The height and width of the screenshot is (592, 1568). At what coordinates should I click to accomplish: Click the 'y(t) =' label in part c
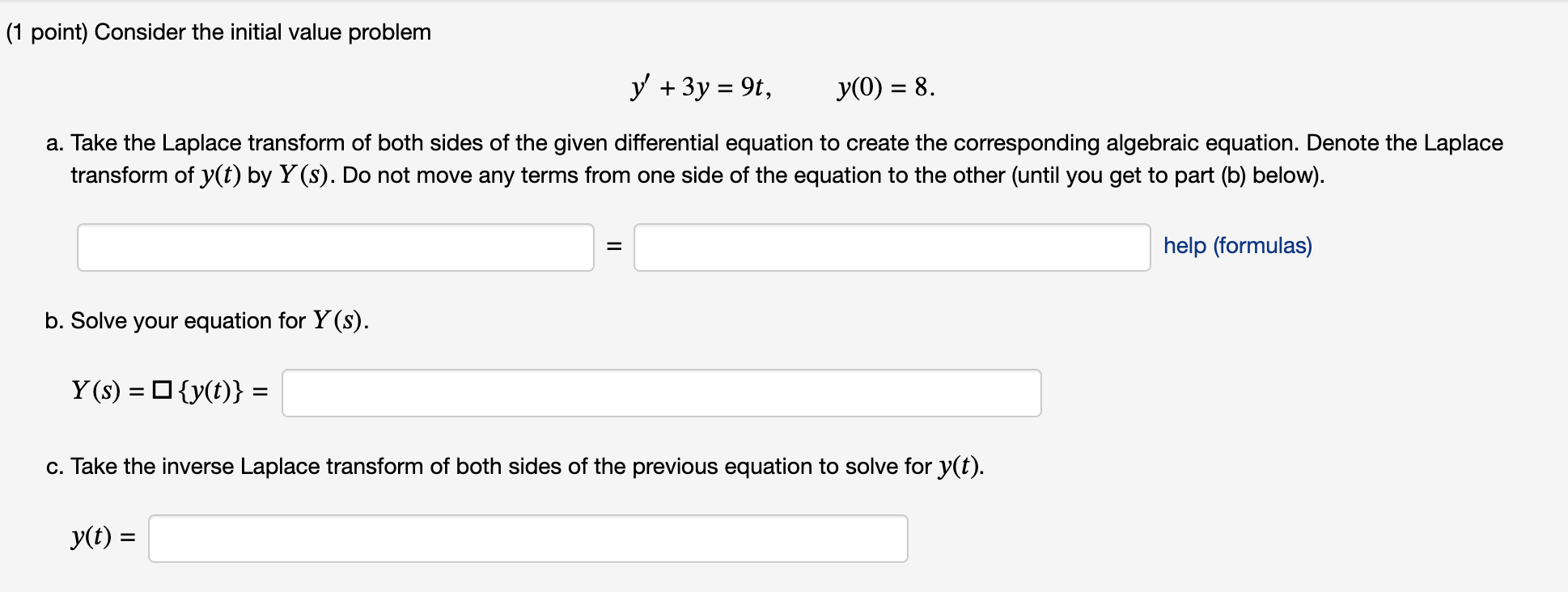[103, 537]
